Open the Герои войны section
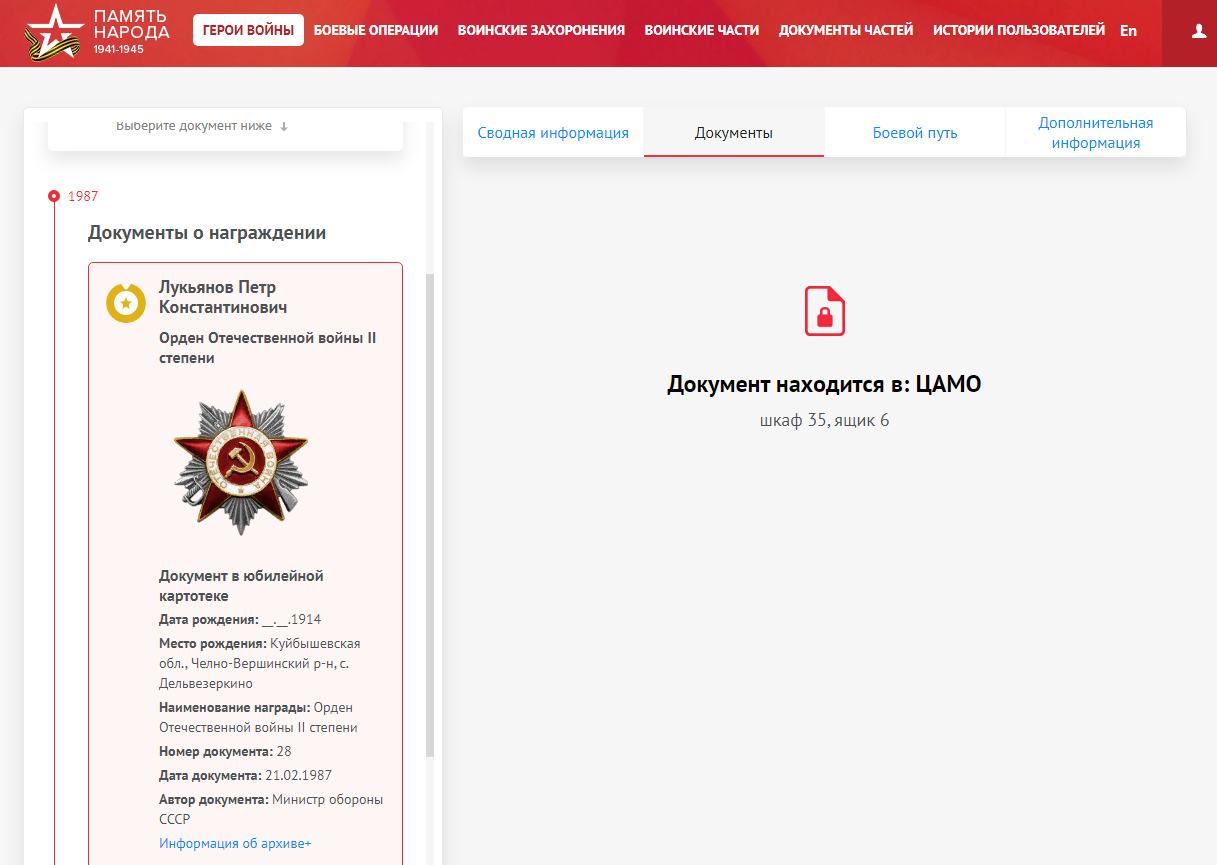 click(x=248, y=30)
